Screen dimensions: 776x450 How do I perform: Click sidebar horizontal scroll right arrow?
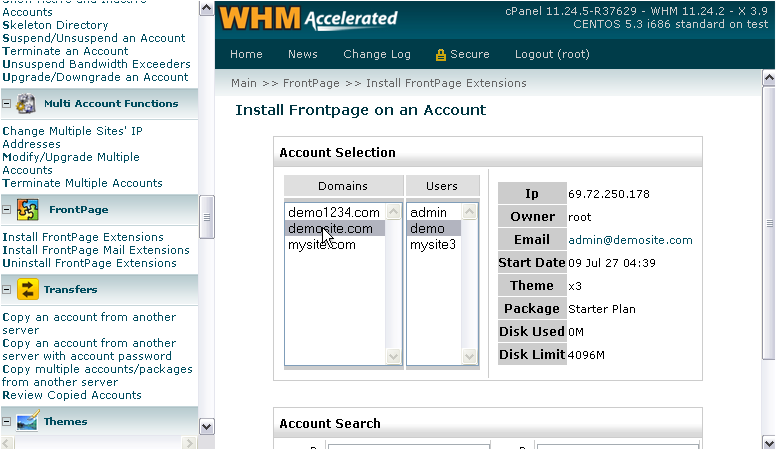tap(189, 443)
